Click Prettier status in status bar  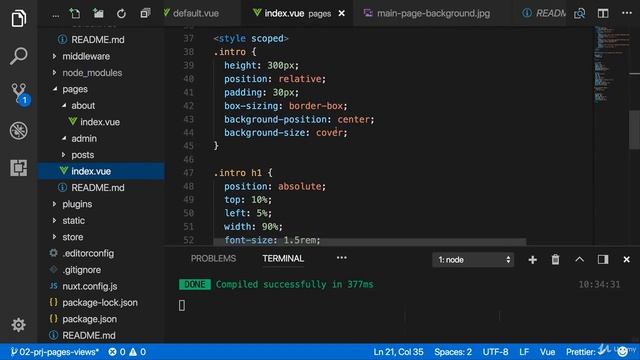tap(580, 352)
